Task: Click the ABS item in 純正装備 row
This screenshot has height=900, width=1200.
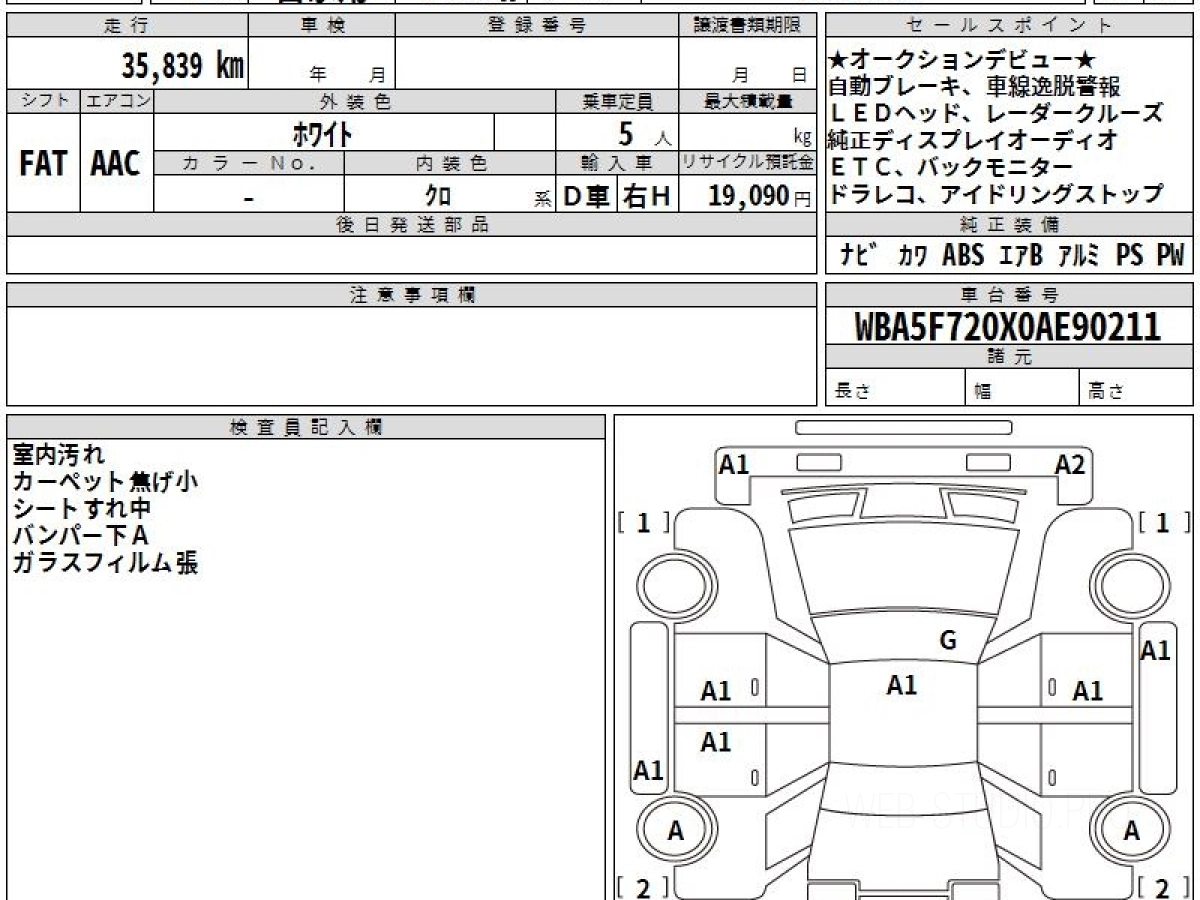Action: pos(962,256)
